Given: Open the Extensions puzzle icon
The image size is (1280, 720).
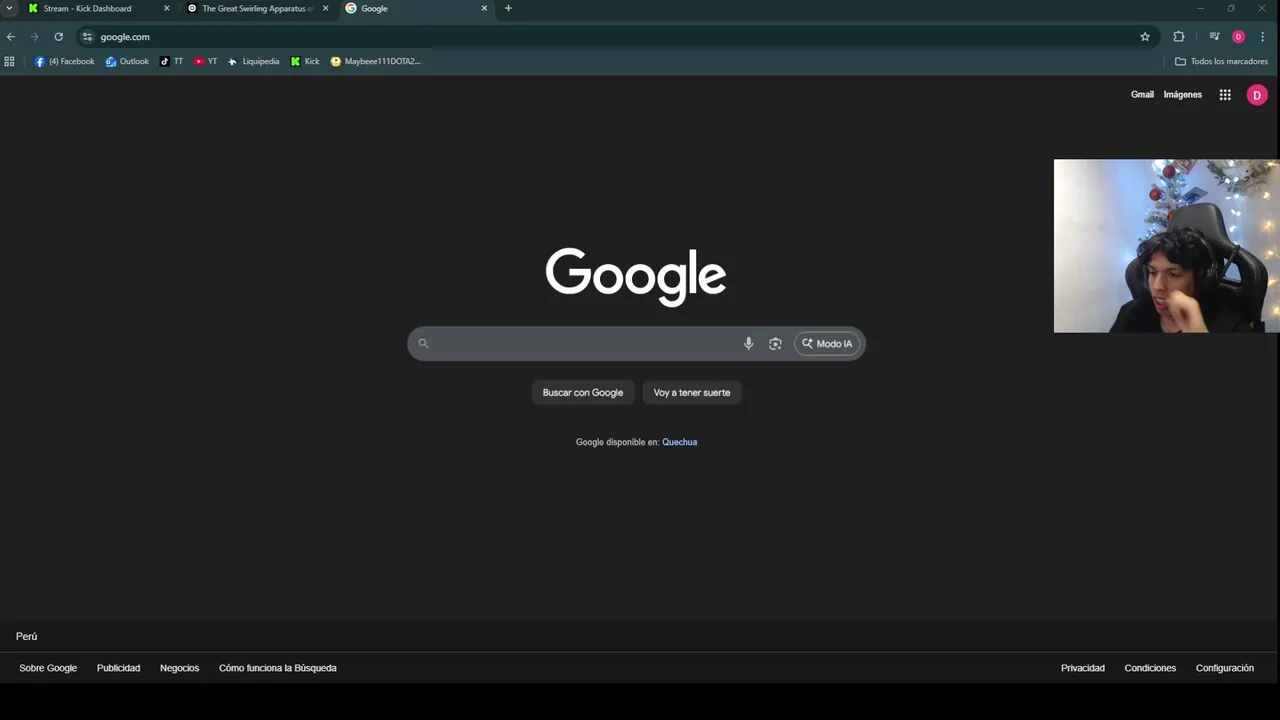Looking at the screenshot, I should (1179, 37).
